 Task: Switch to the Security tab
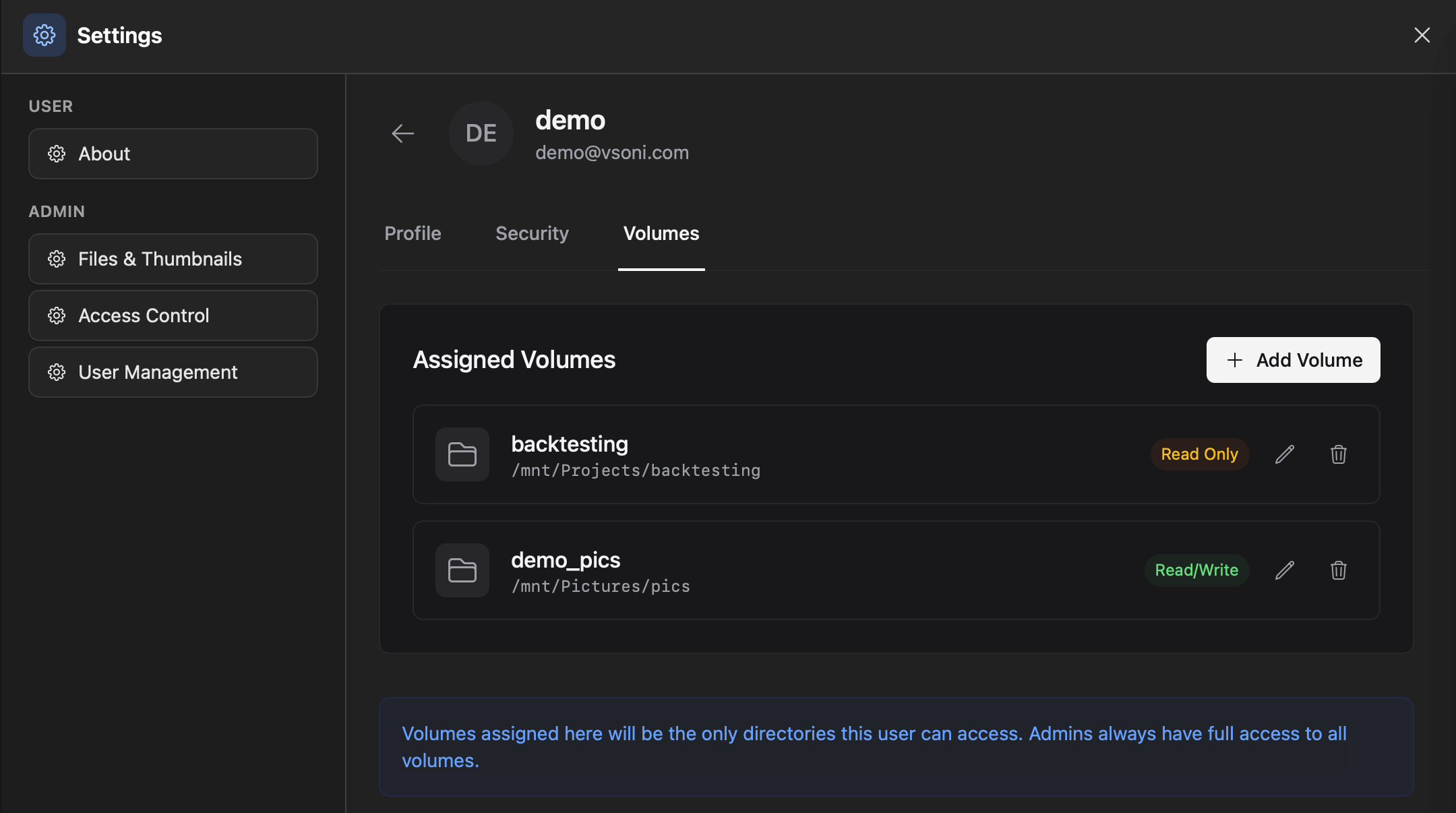(x=532, y=233)
